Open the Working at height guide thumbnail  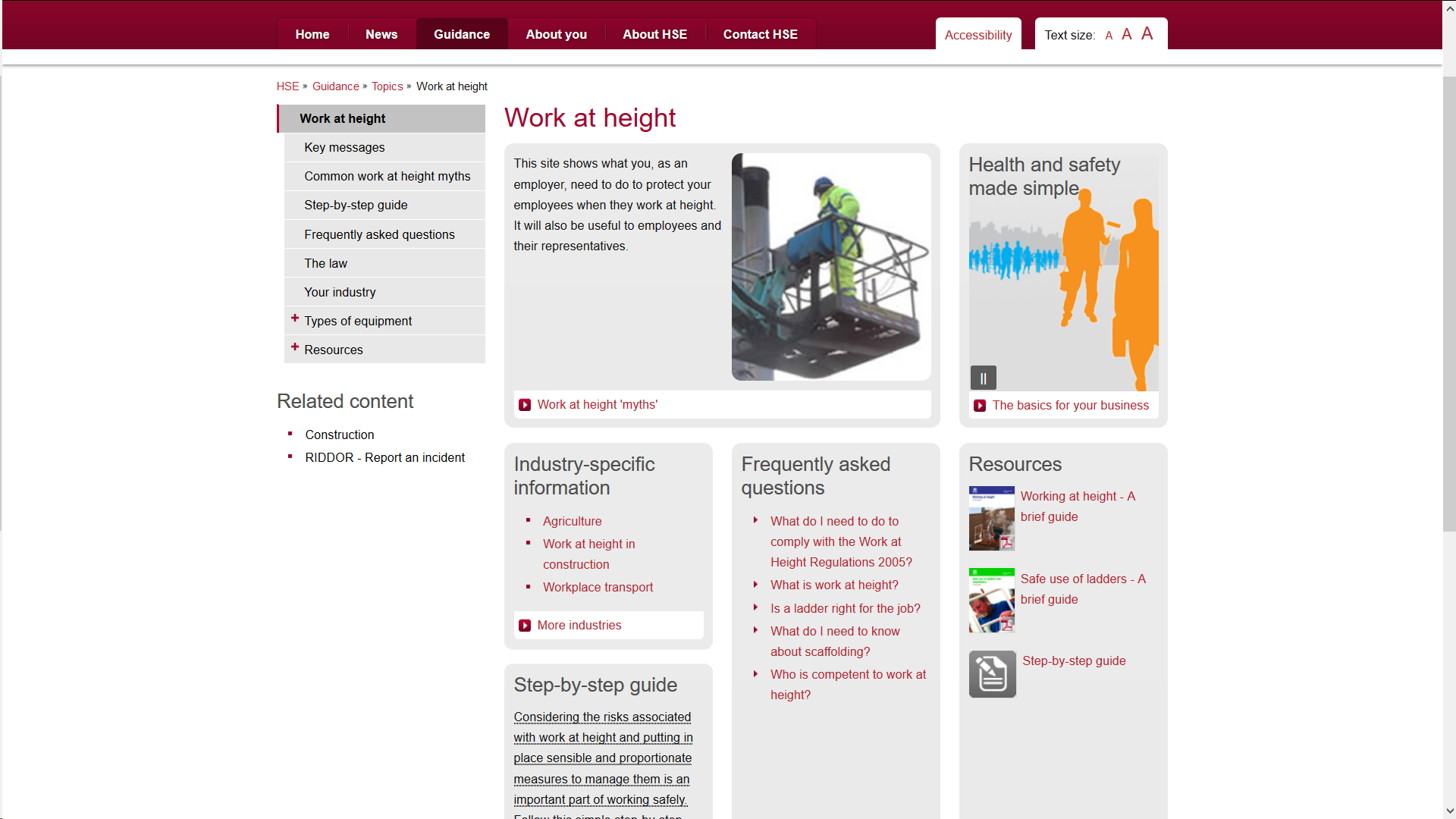pos(991,519)
